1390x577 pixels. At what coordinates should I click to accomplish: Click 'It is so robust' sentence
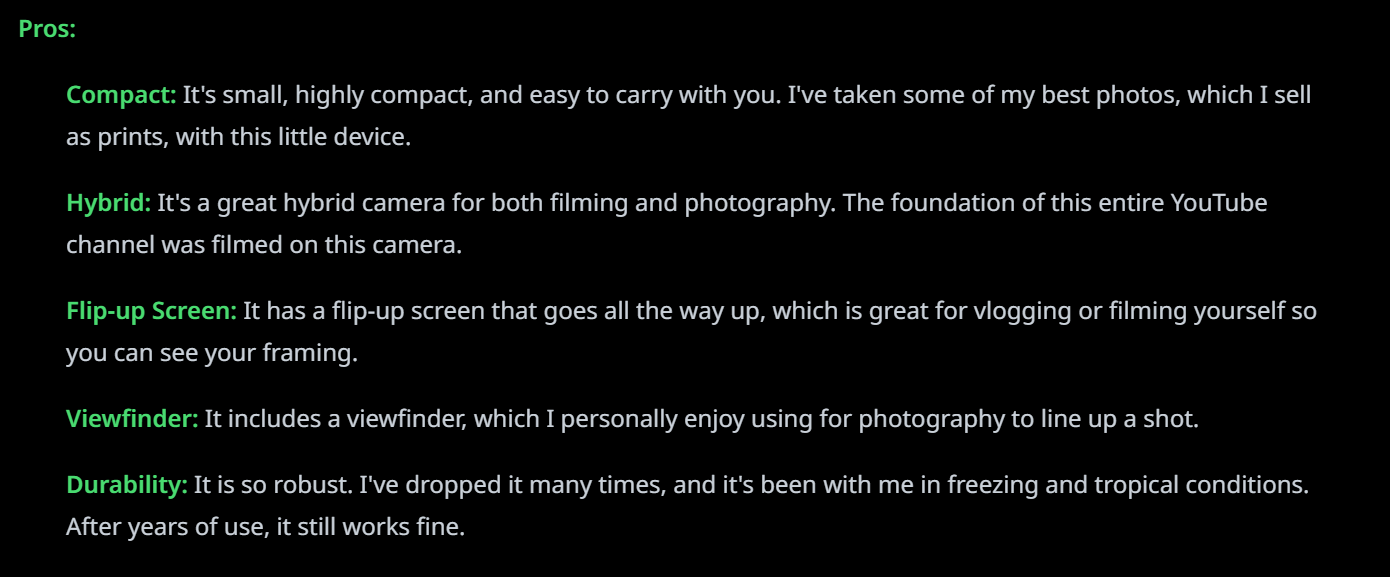(x=272, y=487)
